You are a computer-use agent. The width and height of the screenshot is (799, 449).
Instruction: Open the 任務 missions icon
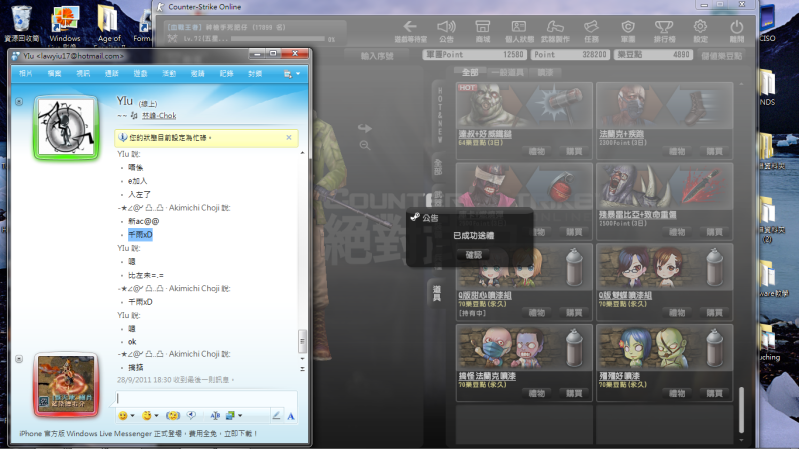point(591,31)
